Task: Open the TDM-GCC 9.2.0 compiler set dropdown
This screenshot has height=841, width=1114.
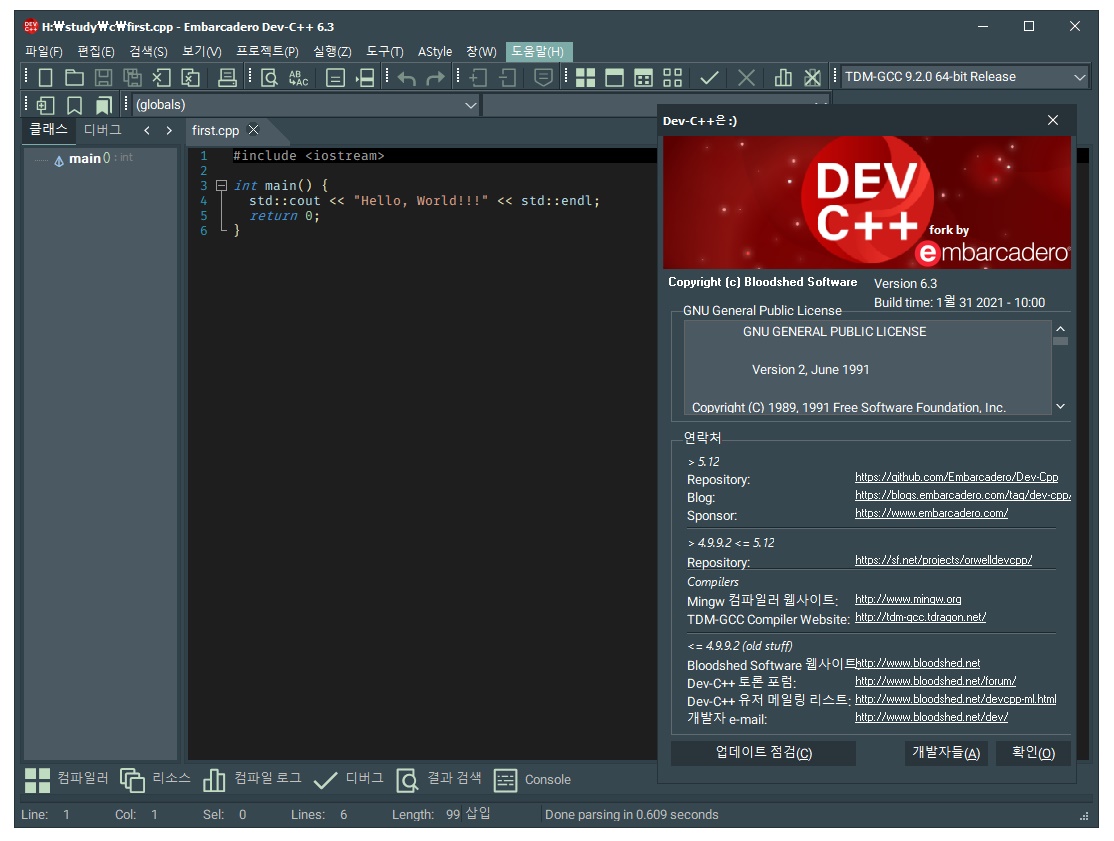Action: coord(965,77)
